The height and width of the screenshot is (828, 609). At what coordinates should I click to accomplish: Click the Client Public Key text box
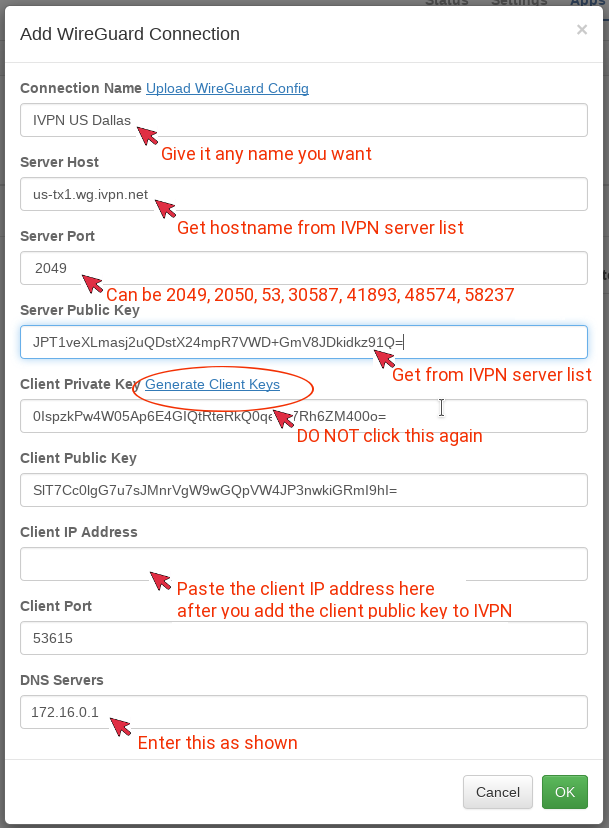[303, 490]
